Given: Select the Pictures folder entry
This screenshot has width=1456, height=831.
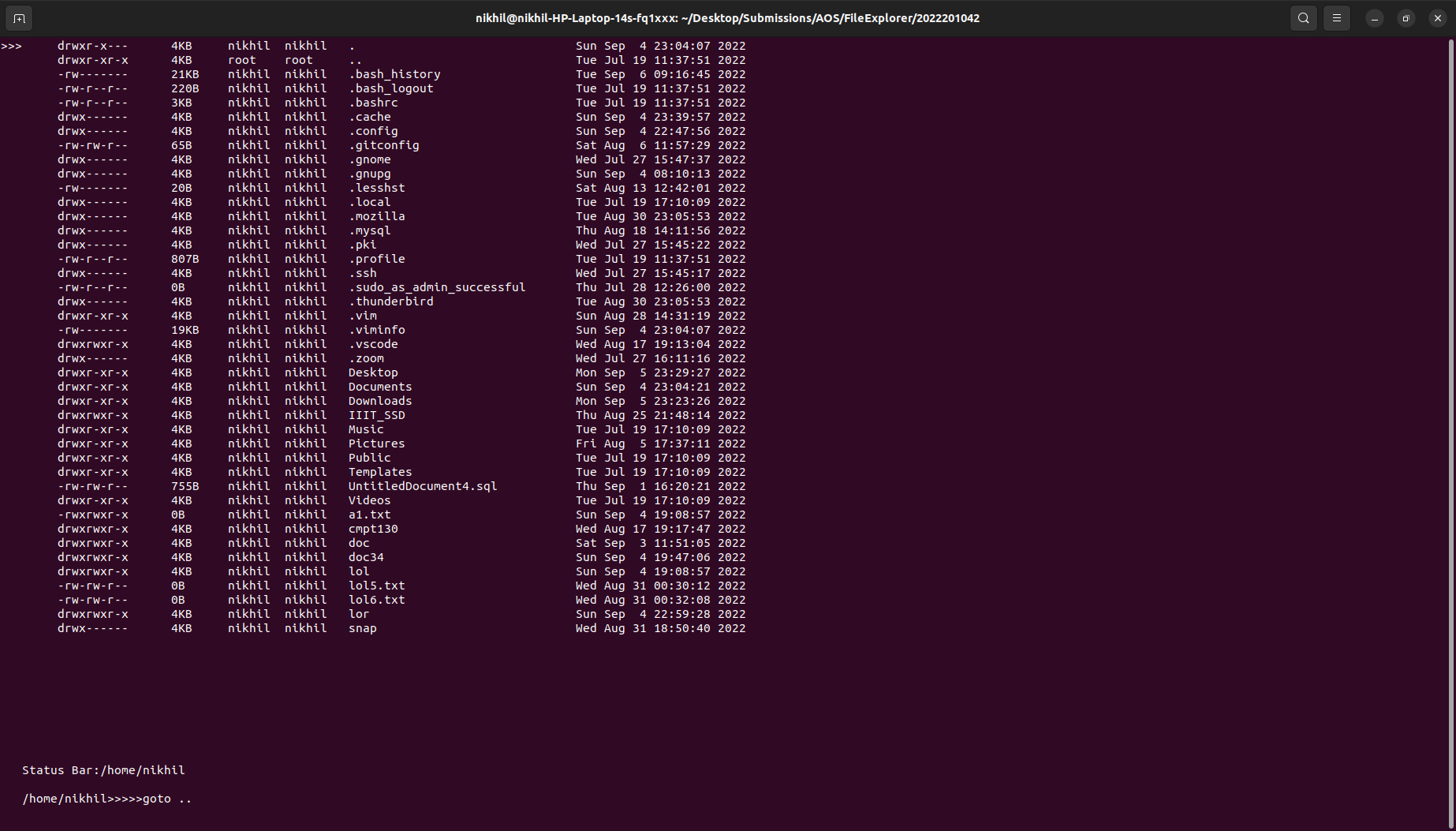Looking at the screenshot, I should [376, 444].
